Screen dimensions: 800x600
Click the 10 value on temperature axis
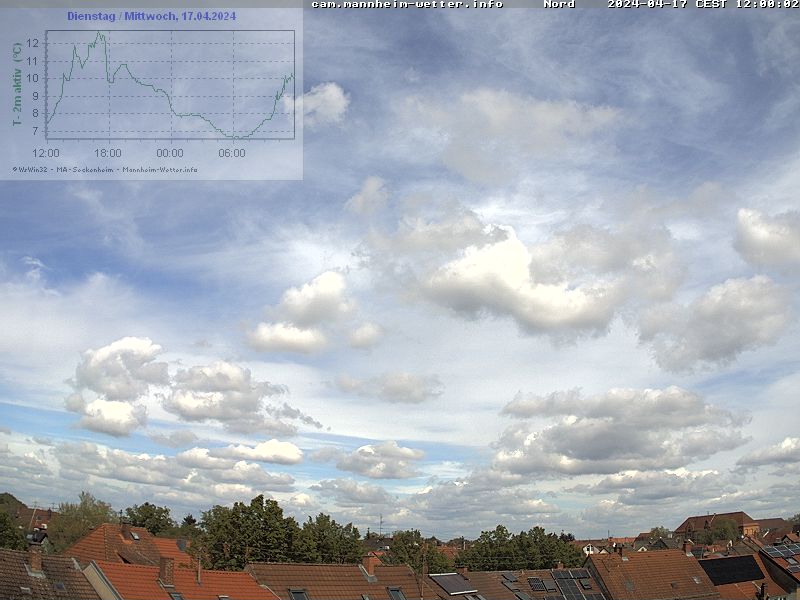click(32, 78)
